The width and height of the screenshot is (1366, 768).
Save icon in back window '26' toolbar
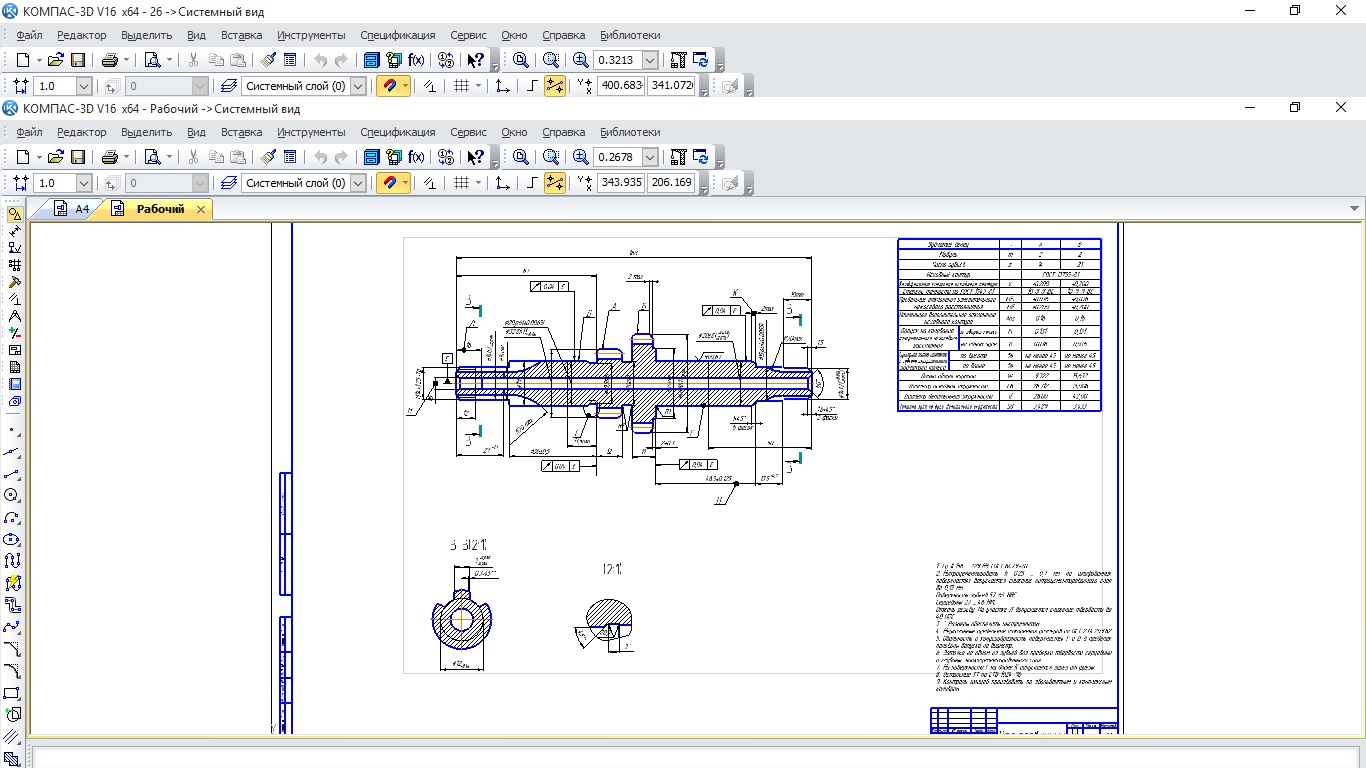[x=78, y=60]
